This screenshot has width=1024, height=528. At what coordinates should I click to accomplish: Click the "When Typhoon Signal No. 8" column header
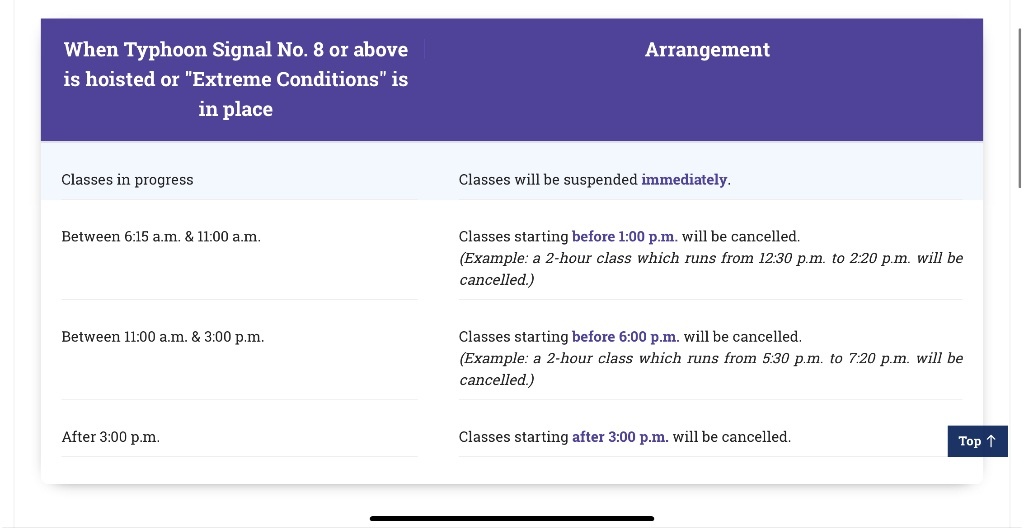[x=235, y=79]
